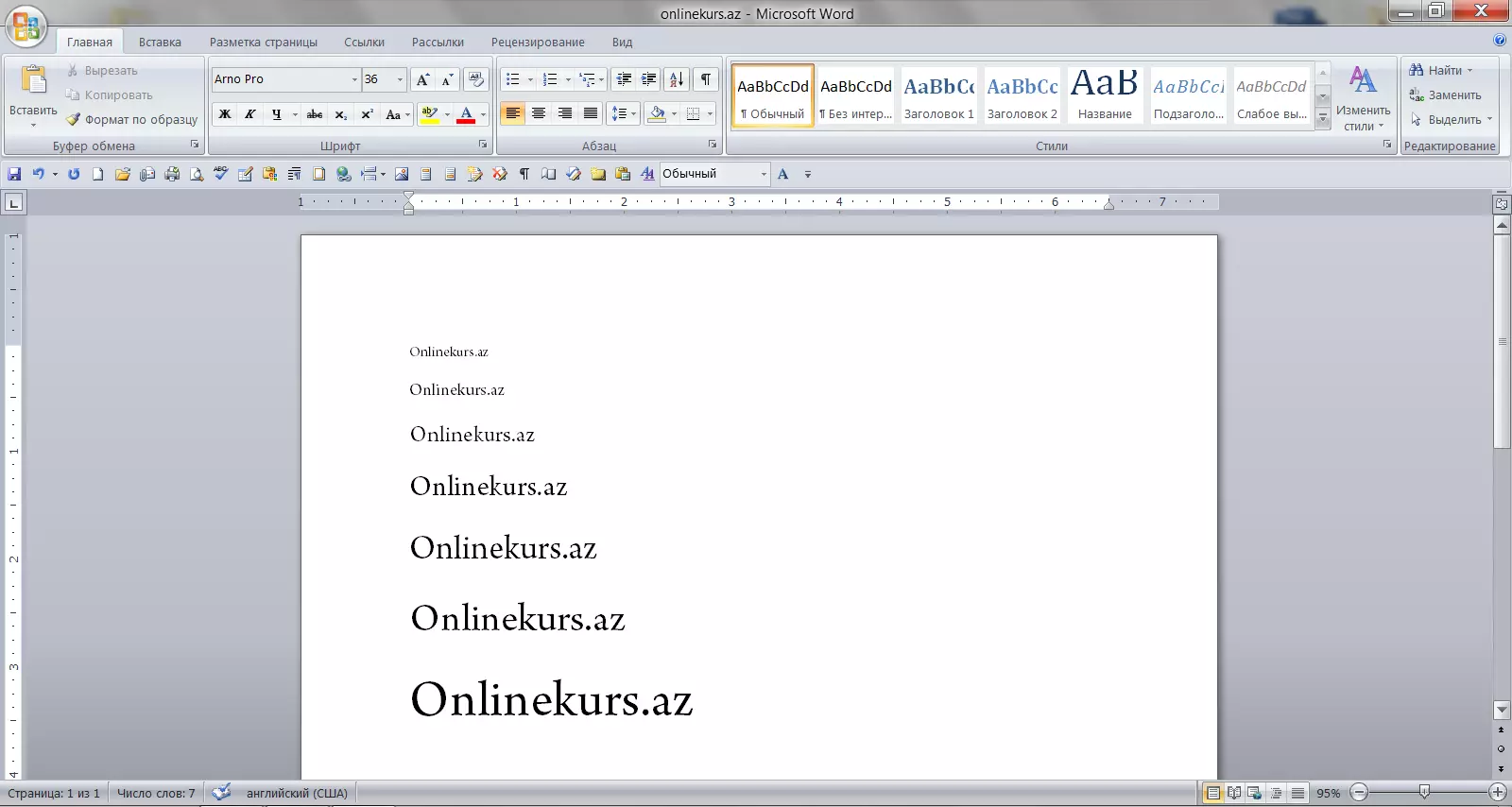Toggle strikethrough abc formatting

(x=315, y=114)
